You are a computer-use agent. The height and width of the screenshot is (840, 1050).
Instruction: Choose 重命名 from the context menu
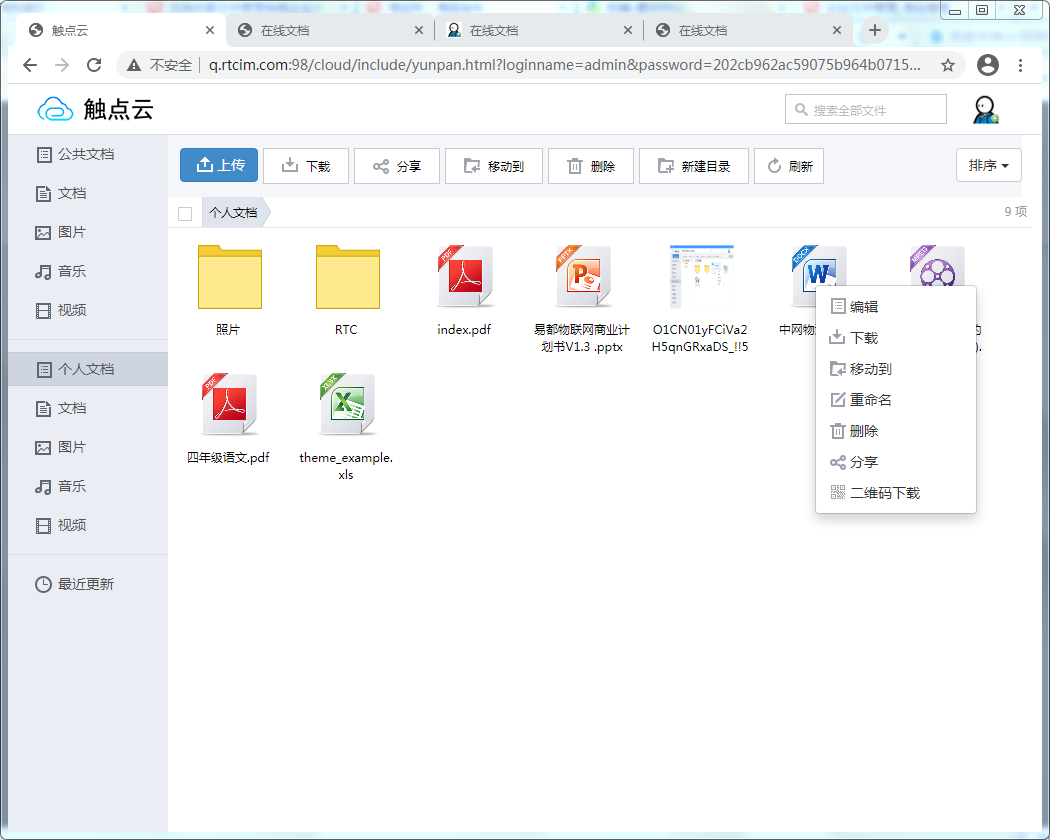[870, 400]
